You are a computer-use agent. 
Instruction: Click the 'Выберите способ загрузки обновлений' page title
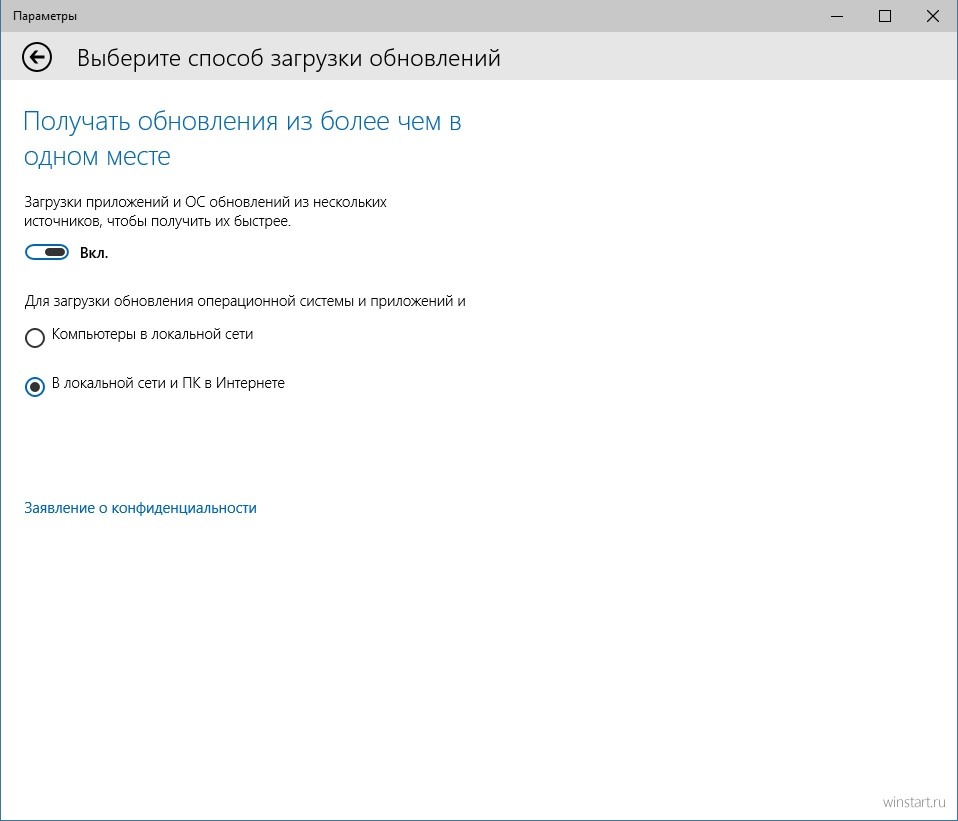tap(288, 58)
